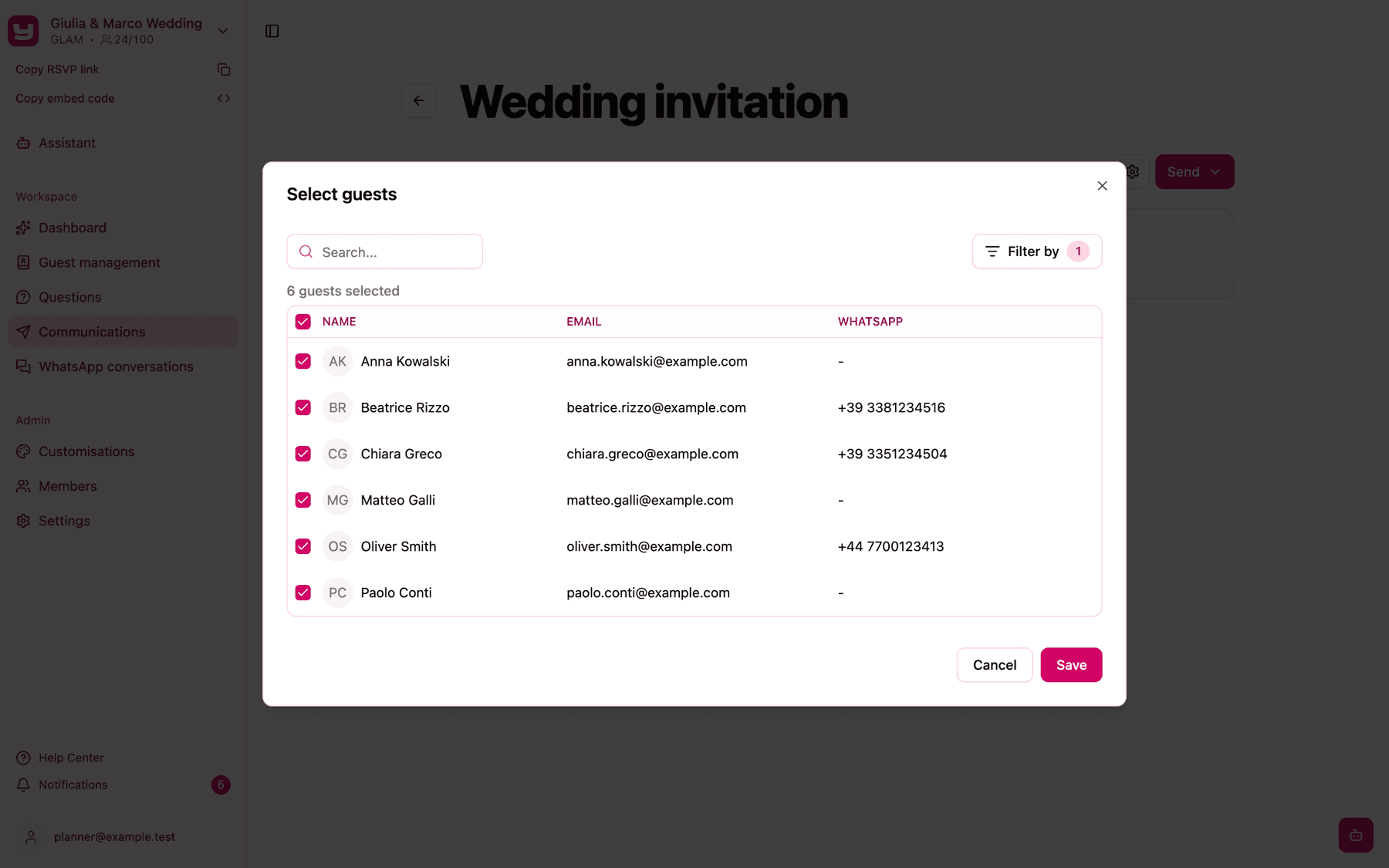Uncheck Matteo Galli
Screen dimensions: 1389x868
pyautogui.click(x=303, y=500)
